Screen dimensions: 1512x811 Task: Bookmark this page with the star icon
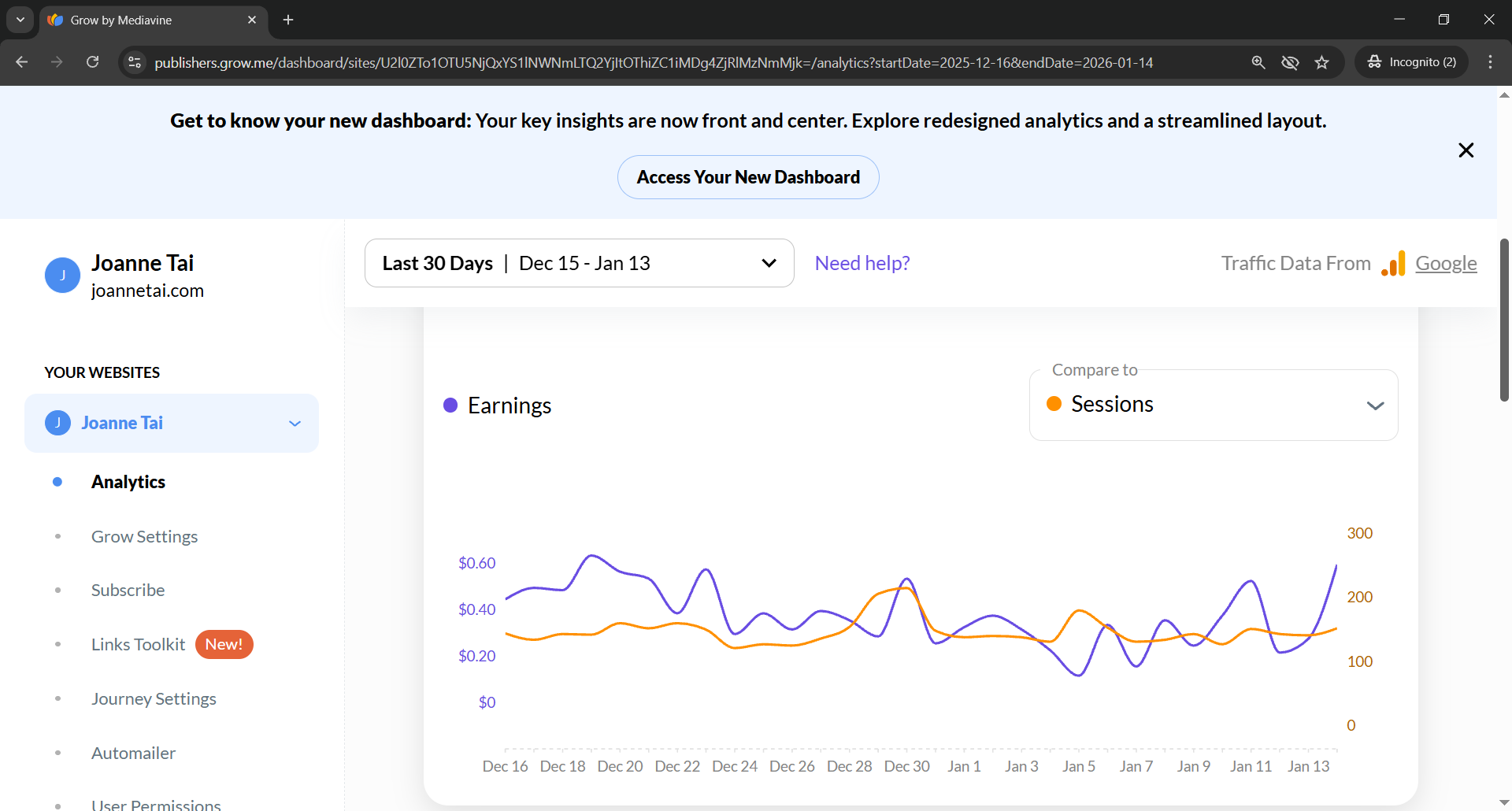pyautogui.click(x=1321, y=62)
